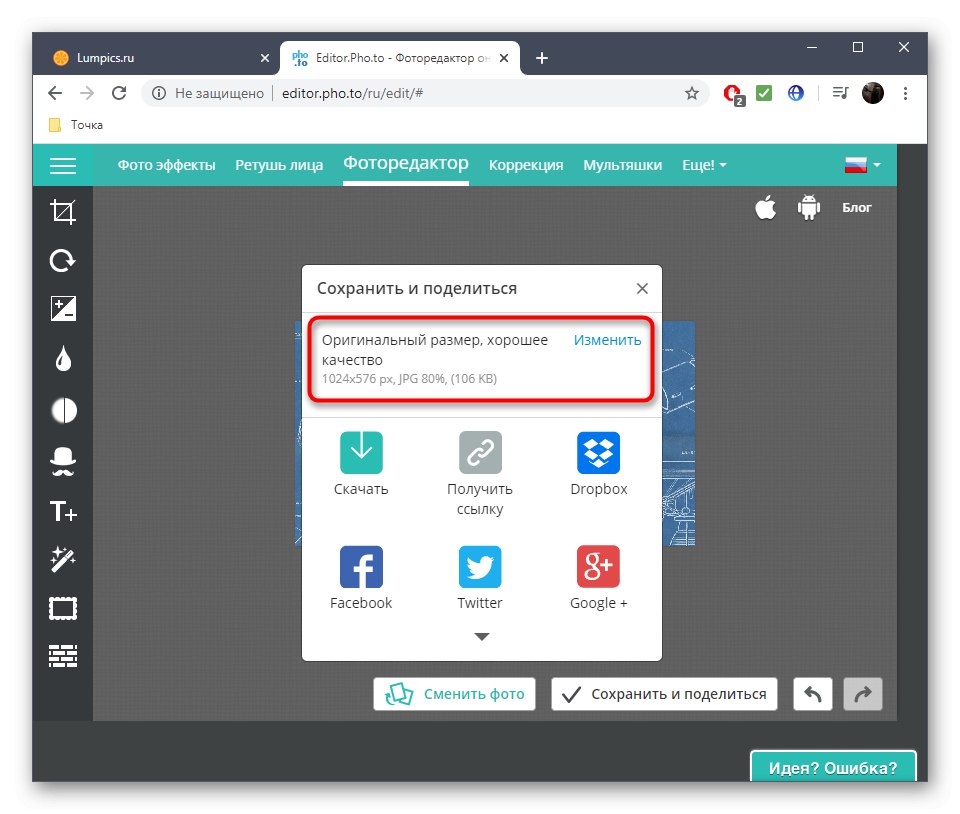960x814 pixels.
Task: Share to Google +
Action: click(598, 567)
